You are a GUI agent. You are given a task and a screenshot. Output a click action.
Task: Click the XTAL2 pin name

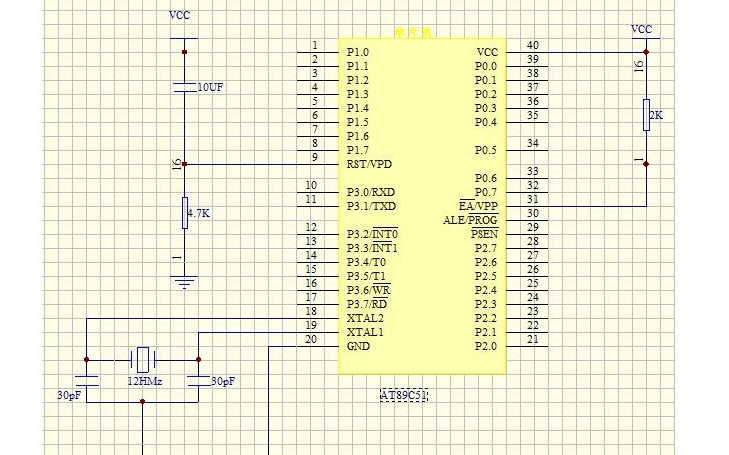[x=365, y=318]
